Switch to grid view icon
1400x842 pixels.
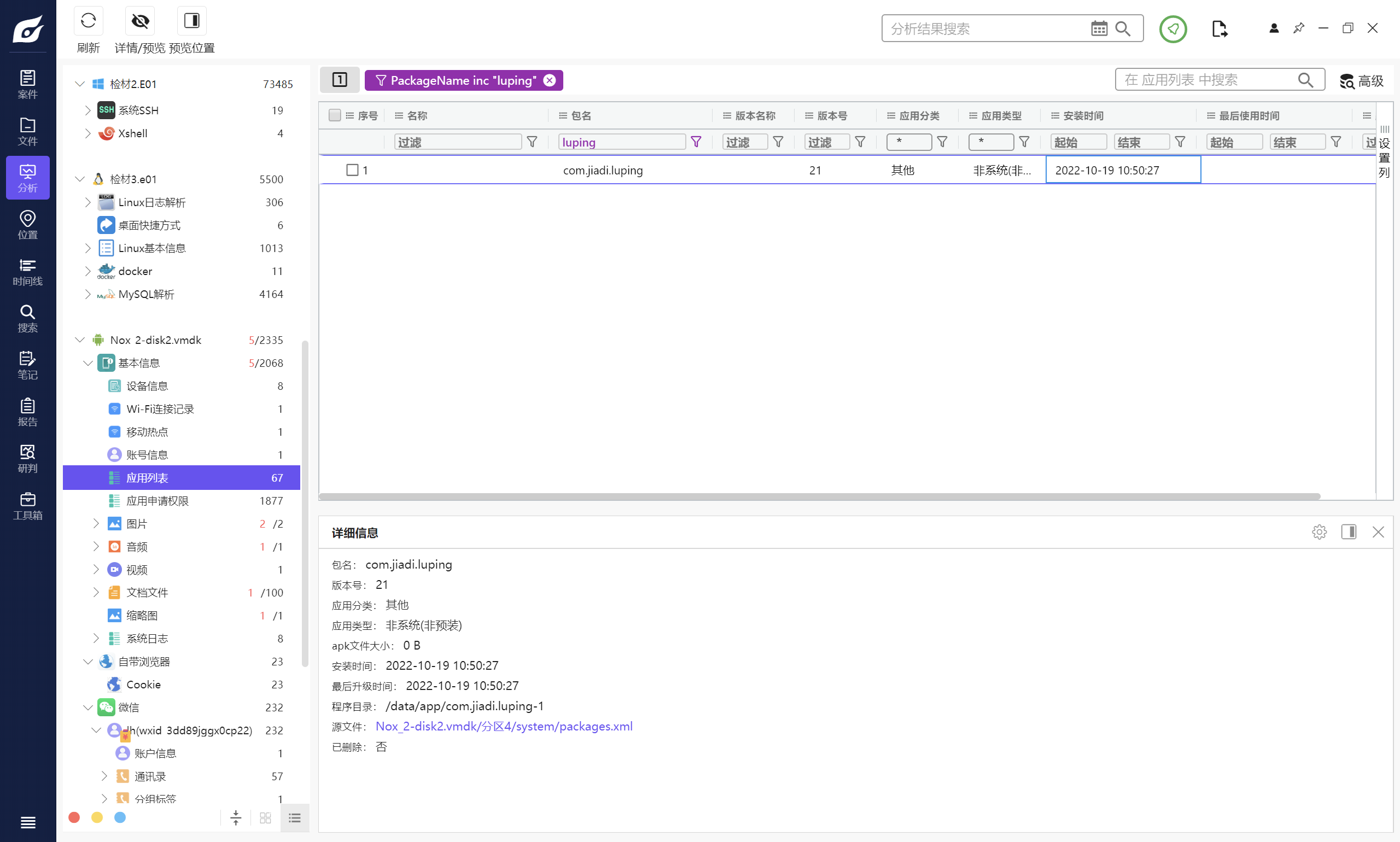[265, 817]
